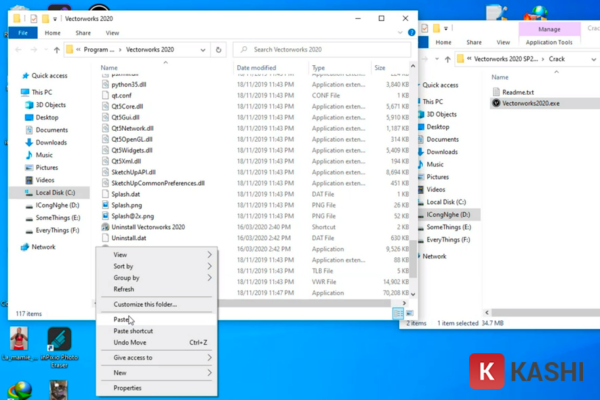600x400 pixels.
Task: Select SomeThings (E:) in left window pane
Action: coord(58,218)
